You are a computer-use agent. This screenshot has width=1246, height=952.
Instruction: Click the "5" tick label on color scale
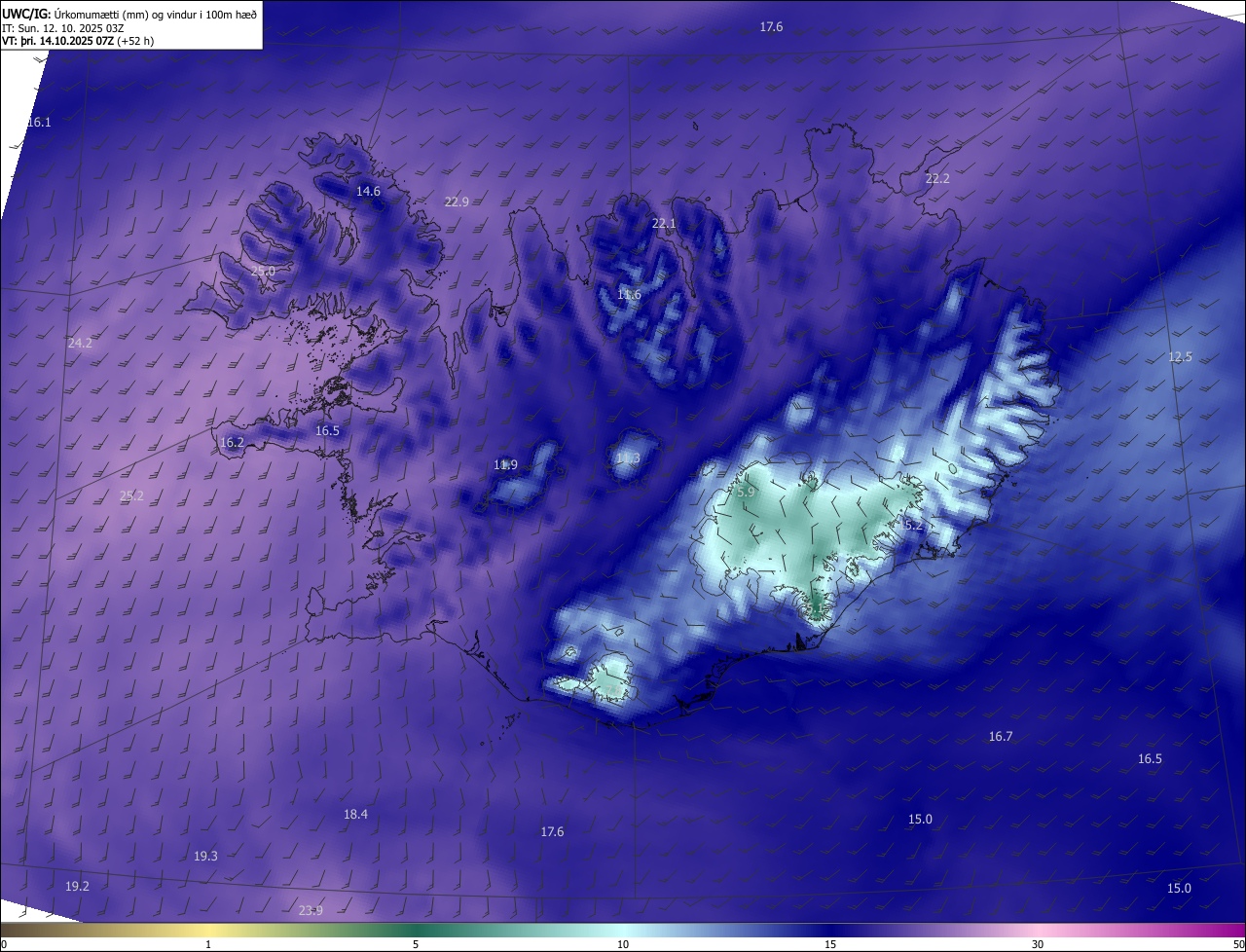[416, 945]
